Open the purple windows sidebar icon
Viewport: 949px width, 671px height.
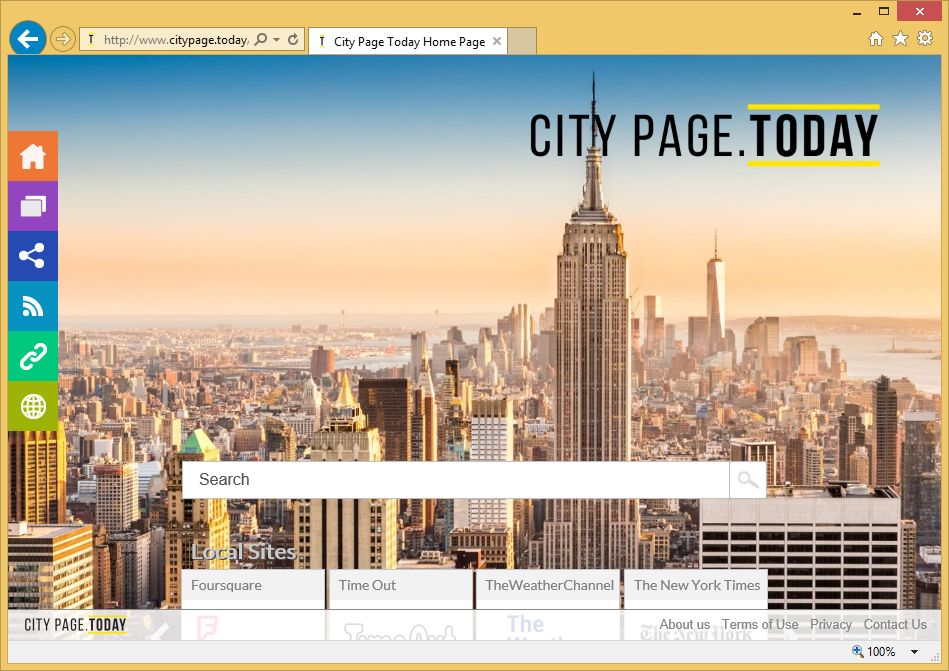(x=33, y=206)
